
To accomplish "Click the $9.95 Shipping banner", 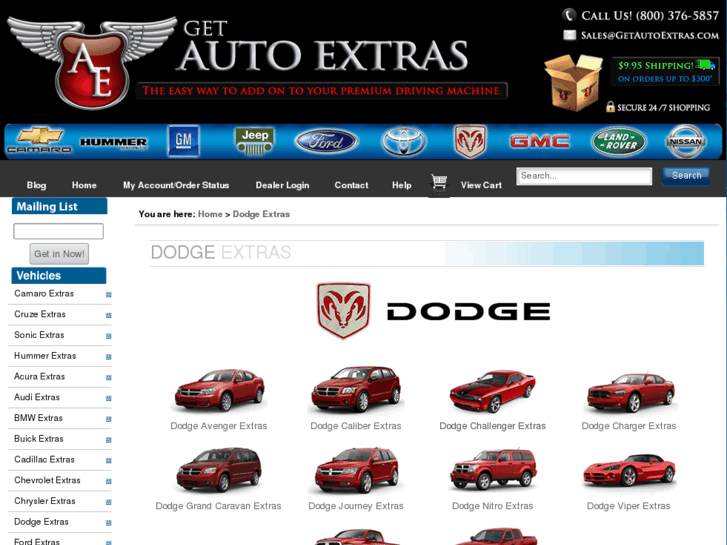I will (665, 71).
